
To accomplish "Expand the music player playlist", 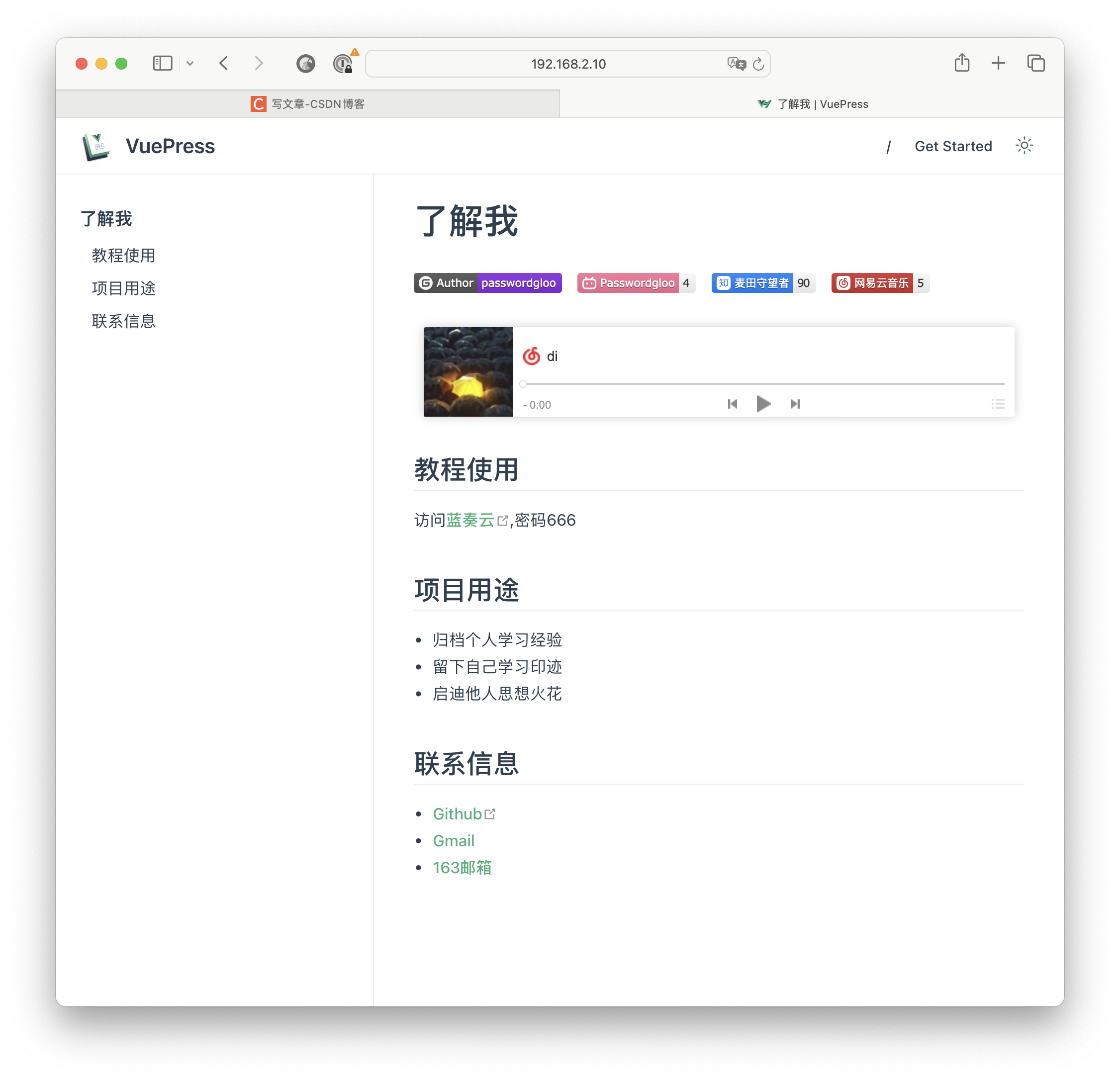I will (x=998, y=404).
